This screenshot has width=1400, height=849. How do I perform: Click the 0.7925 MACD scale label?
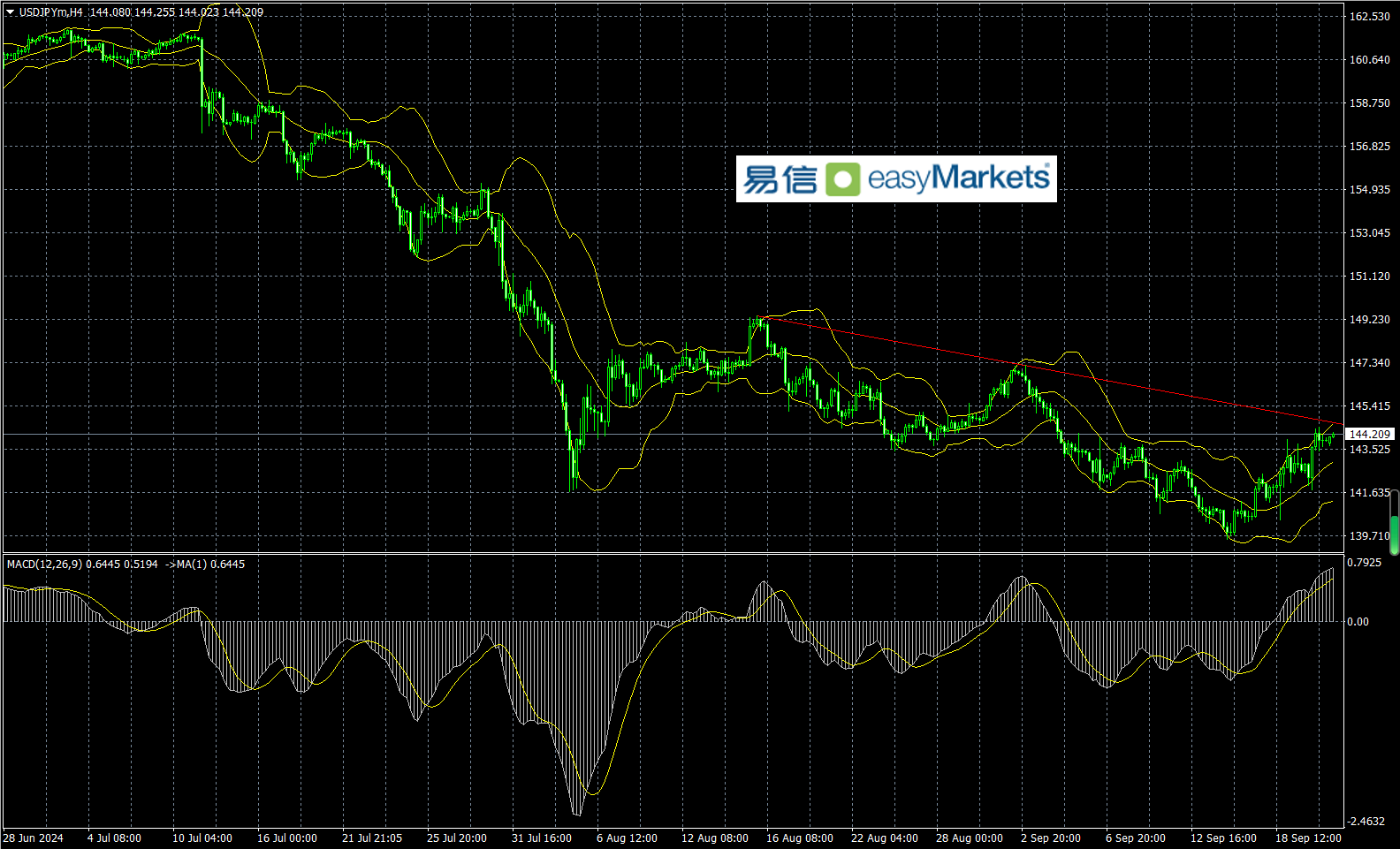click(x=1364, y=562)
